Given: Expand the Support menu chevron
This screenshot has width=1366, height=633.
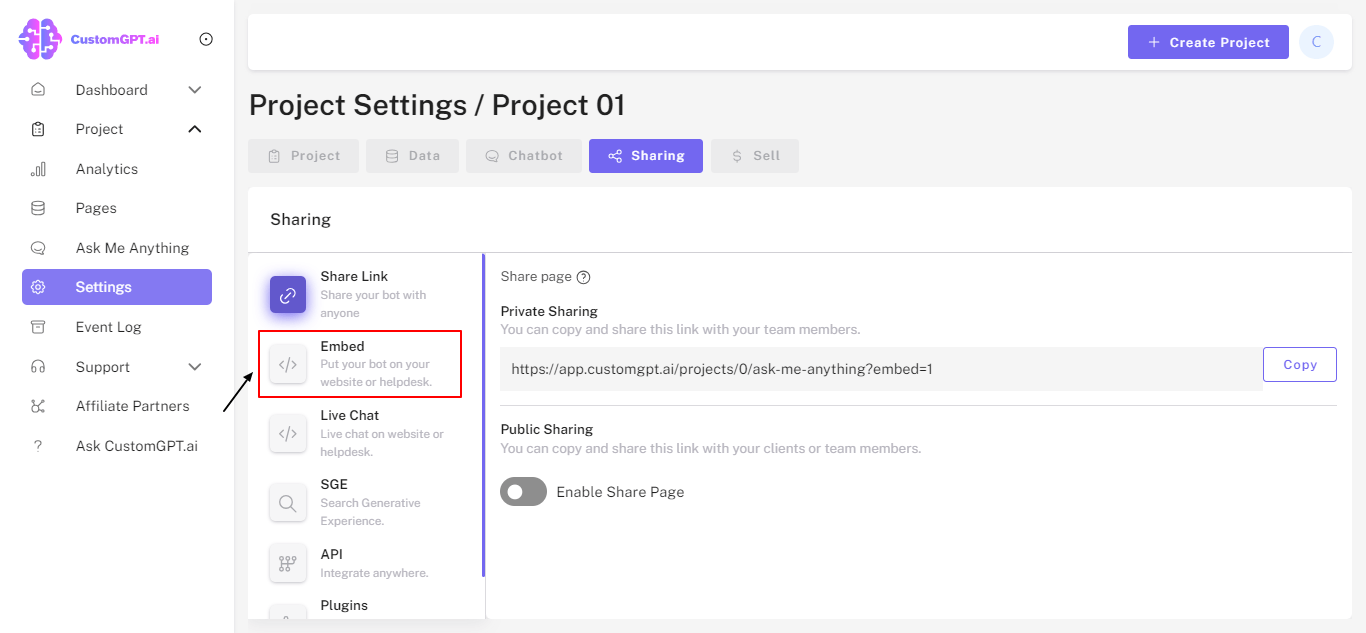Looking at the screenshot, I should [195, 367].
